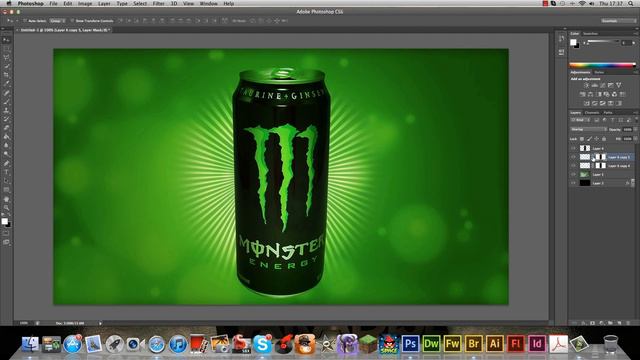Click the Layer 2 black thumbnail

(x=585, y=183)
